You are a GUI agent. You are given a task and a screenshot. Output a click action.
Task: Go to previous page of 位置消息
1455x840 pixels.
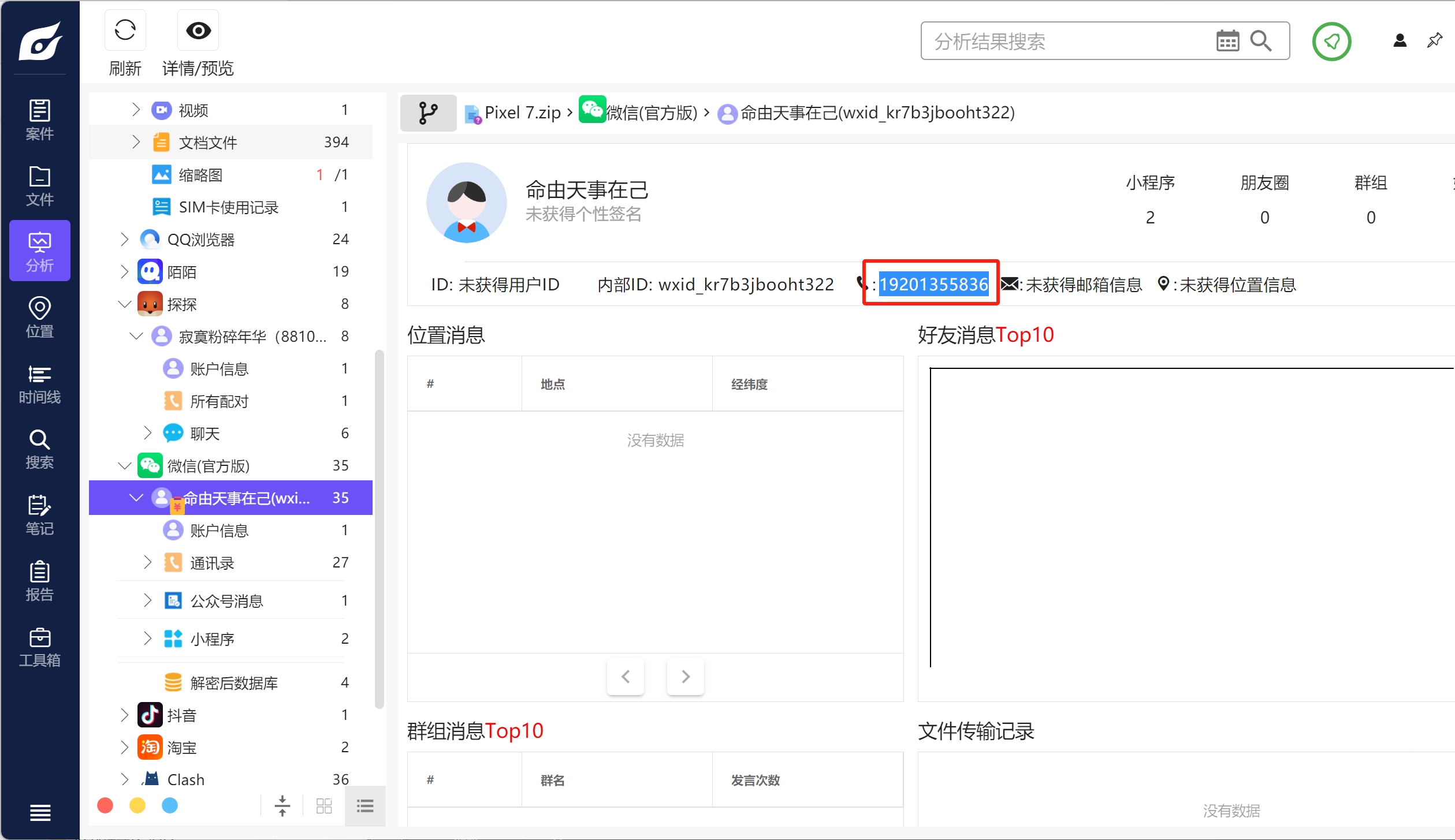[626, 676]
